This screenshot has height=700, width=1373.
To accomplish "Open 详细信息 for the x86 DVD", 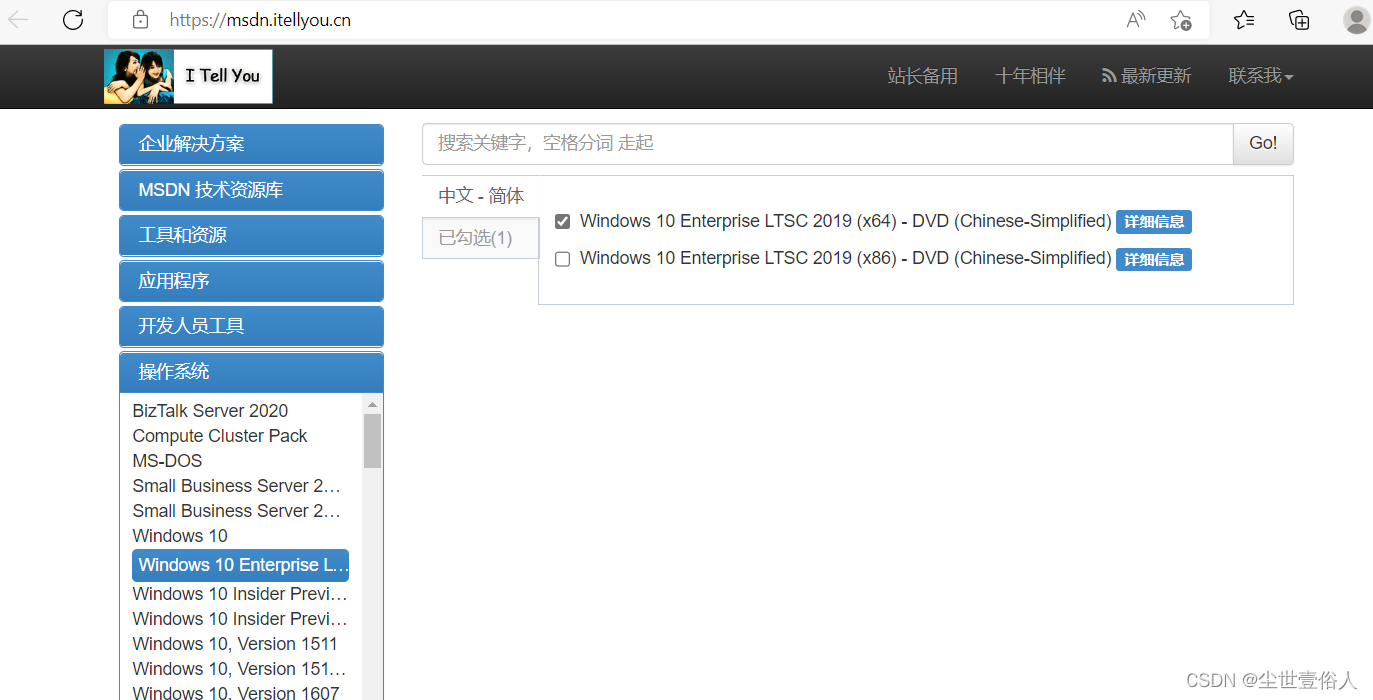I will (x=1154, y=260).
